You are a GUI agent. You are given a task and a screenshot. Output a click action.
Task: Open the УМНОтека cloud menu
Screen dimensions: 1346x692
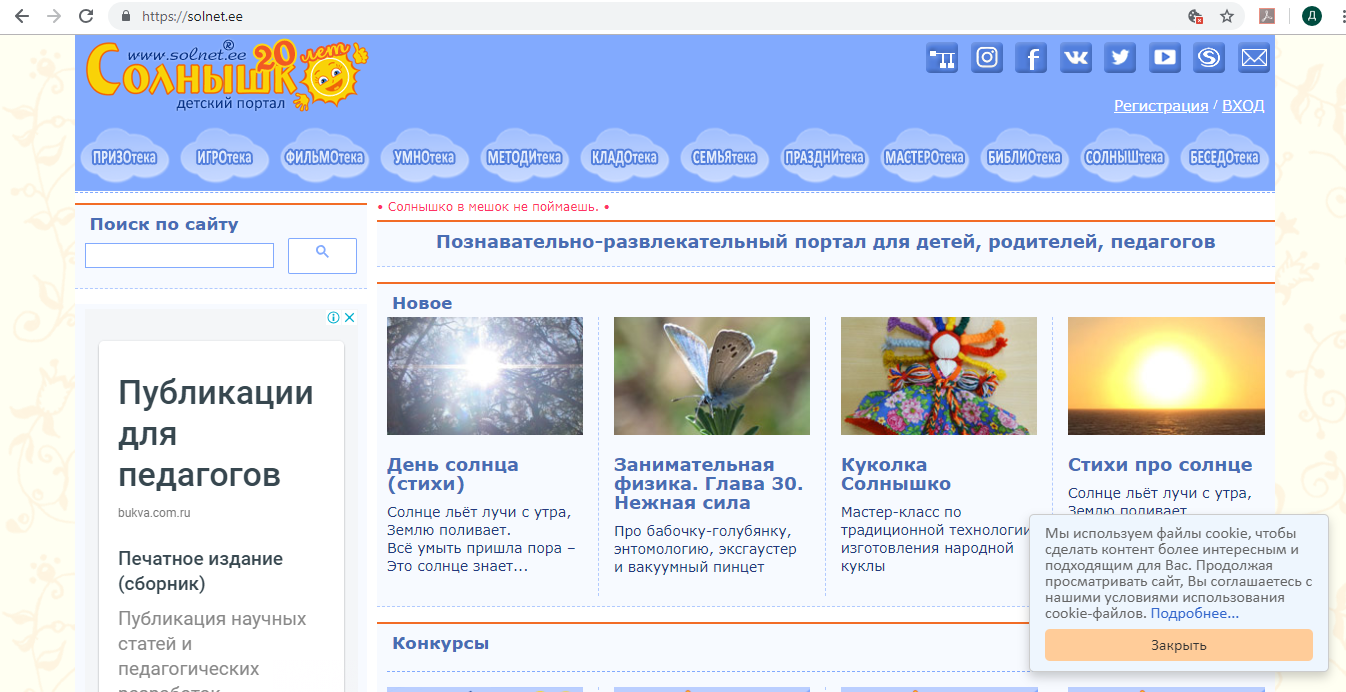click(424, 157)
